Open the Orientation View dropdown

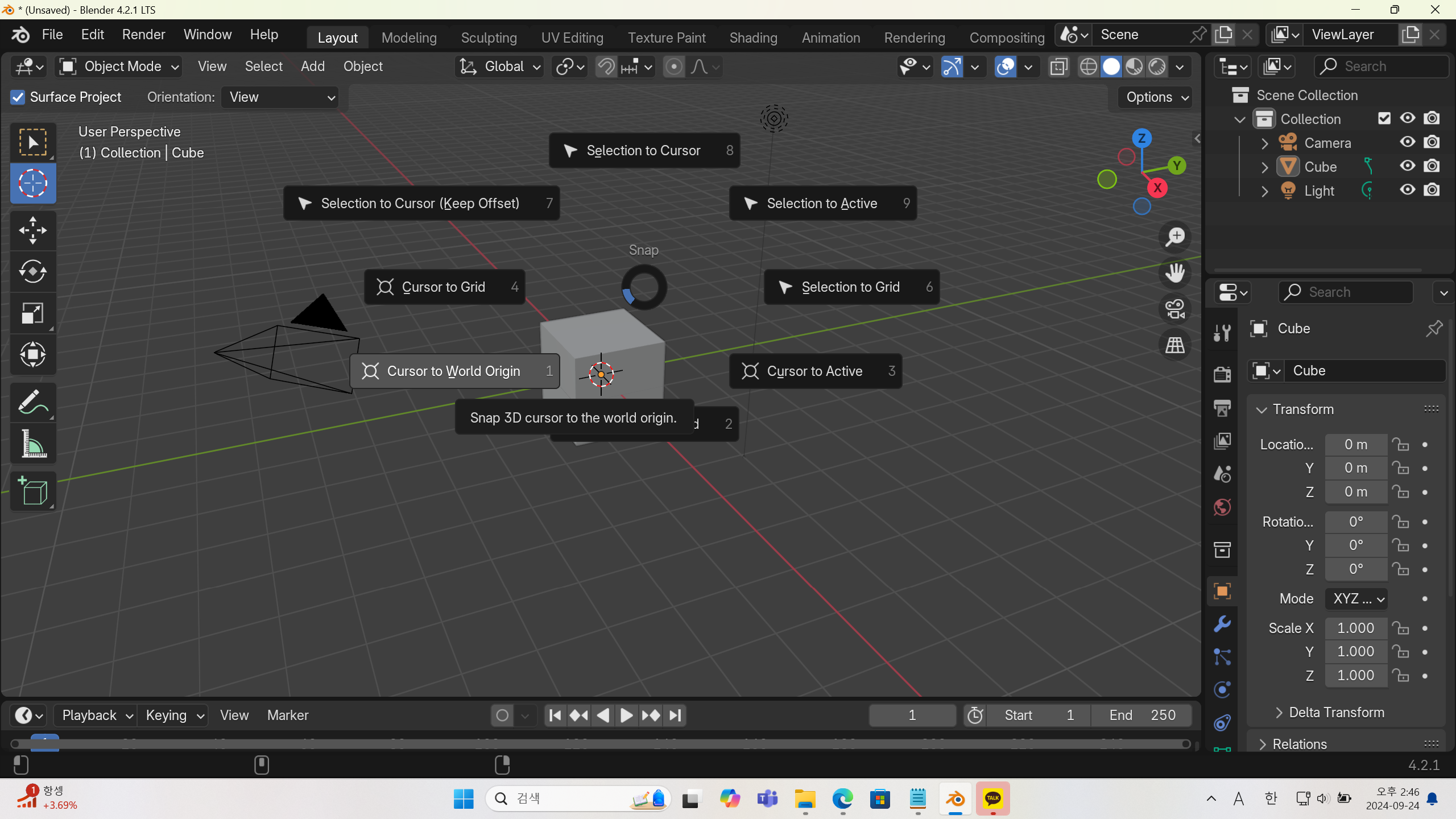click(x=280, y=97)
